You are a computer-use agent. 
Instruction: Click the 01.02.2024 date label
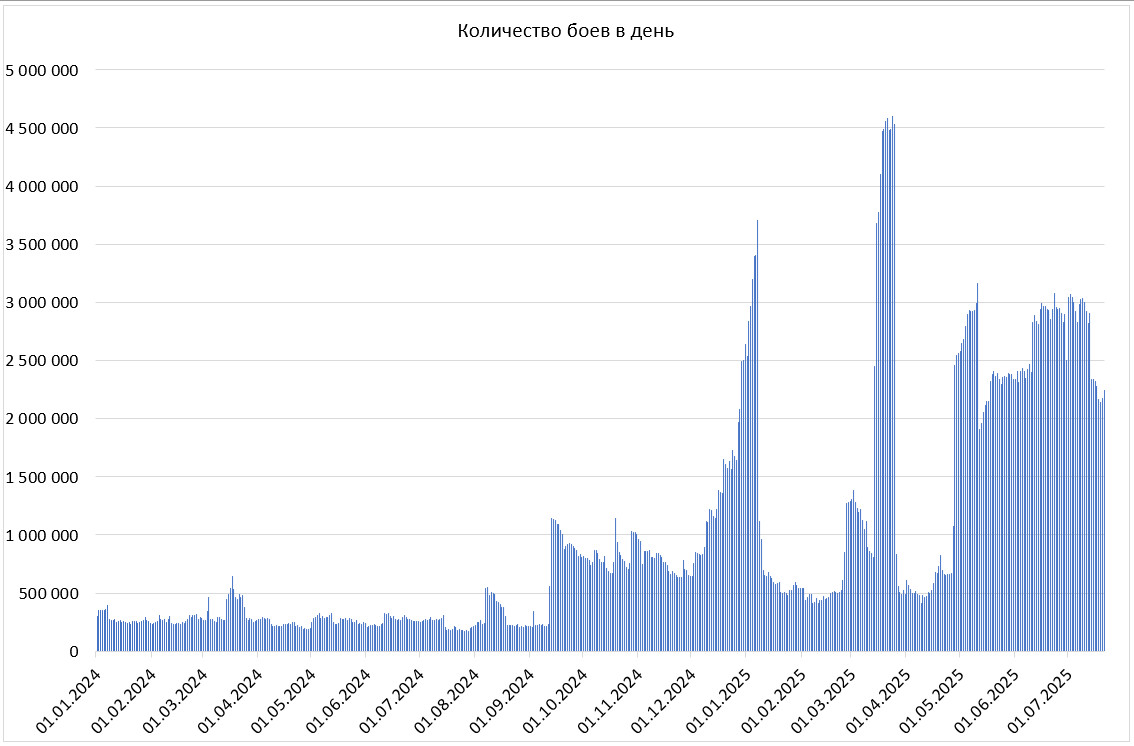(x=123, y=700)
